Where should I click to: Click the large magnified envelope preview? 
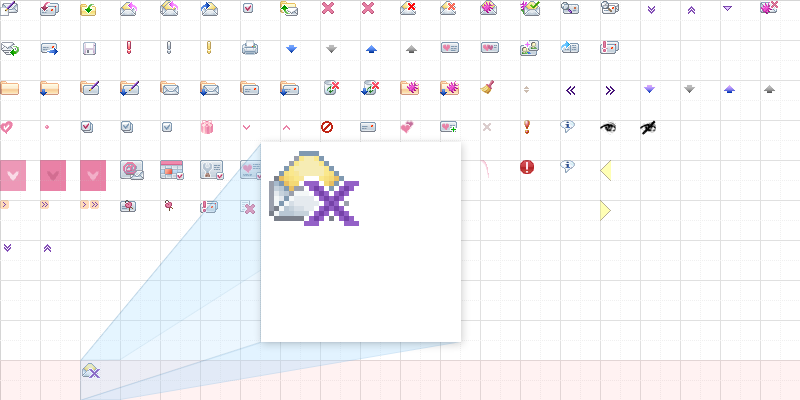[315, 188]
